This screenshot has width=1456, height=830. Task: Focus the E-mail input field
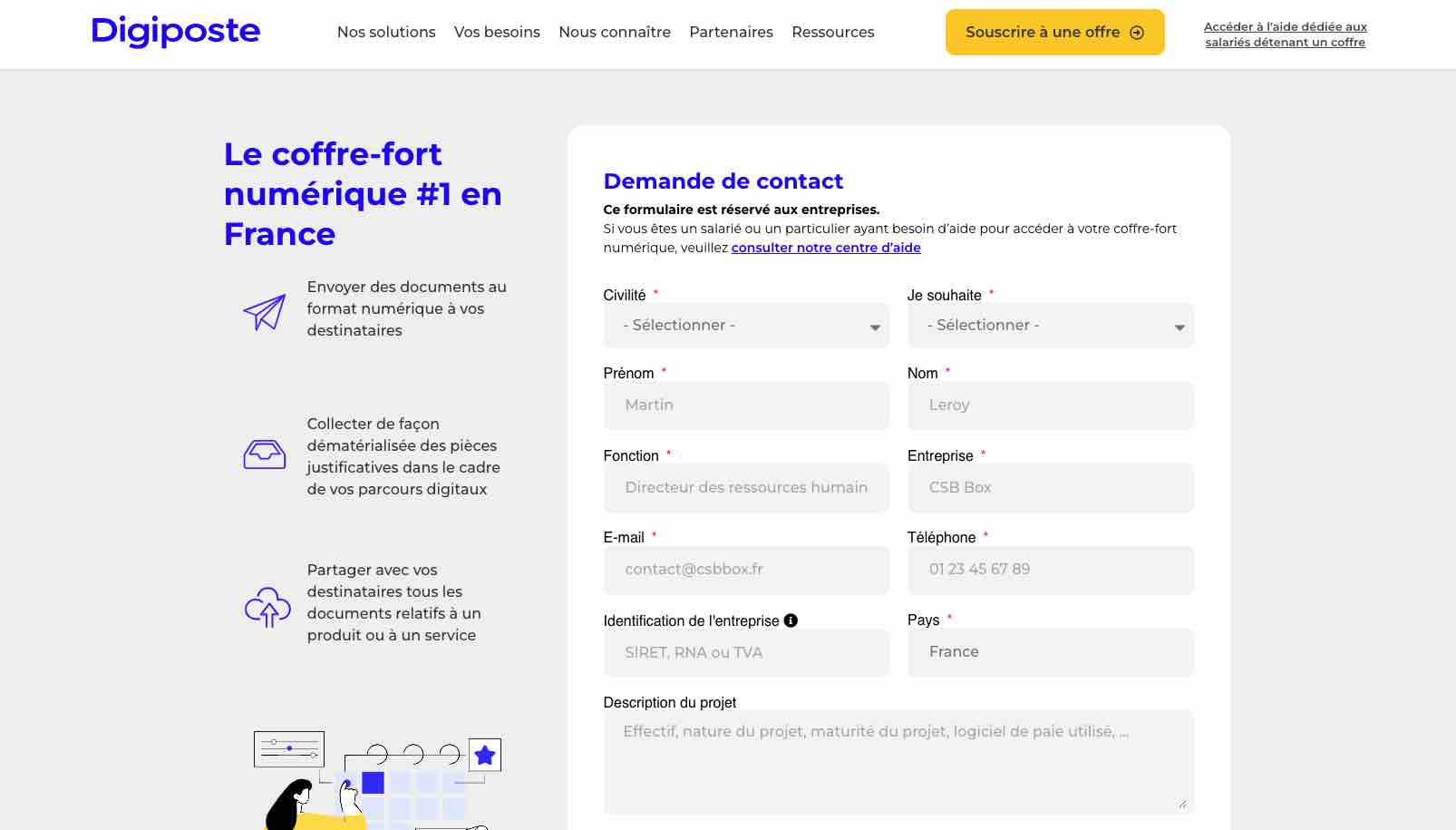coord(747,570)
